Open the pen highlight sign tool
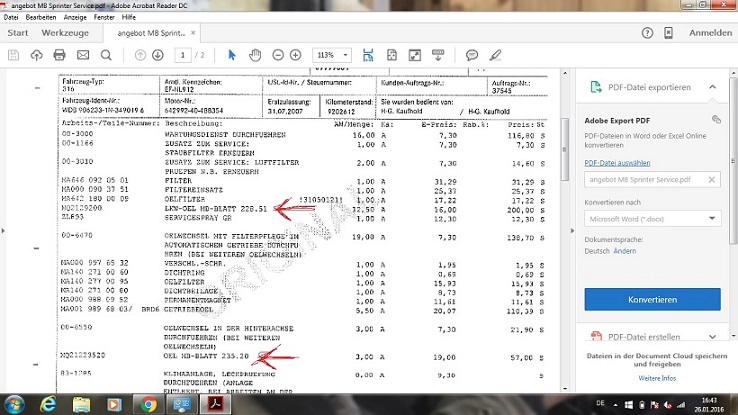 click(496, 54)
